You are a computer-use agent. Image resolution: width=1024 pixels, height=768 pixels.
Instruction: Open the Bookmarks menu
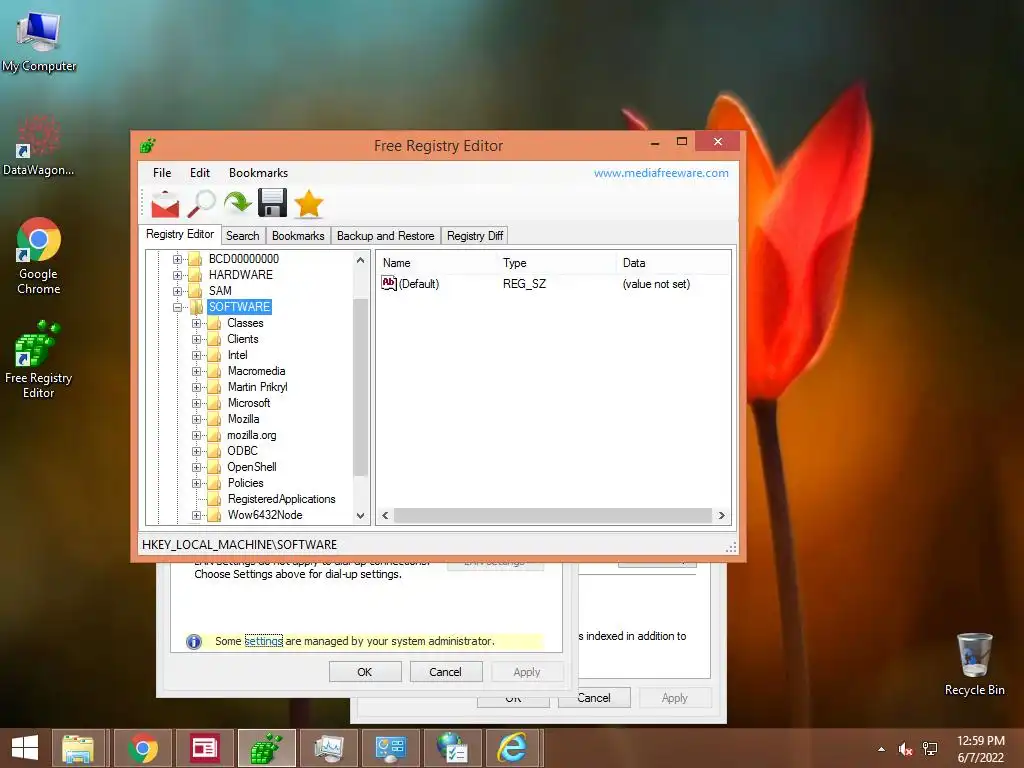point(258,172)
